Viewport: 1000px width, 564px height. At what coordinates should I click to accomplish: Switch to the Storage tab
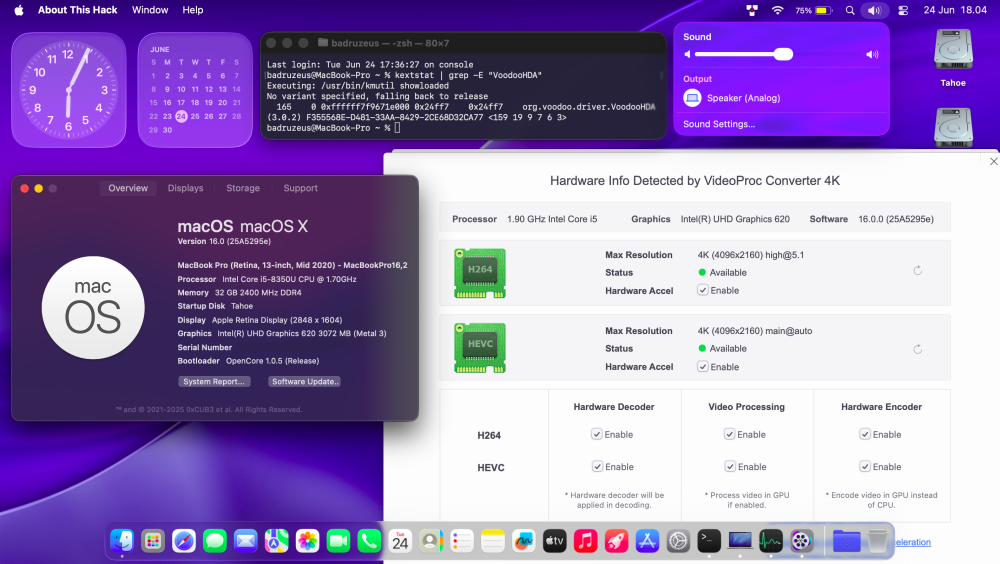[x=243, y=188]
